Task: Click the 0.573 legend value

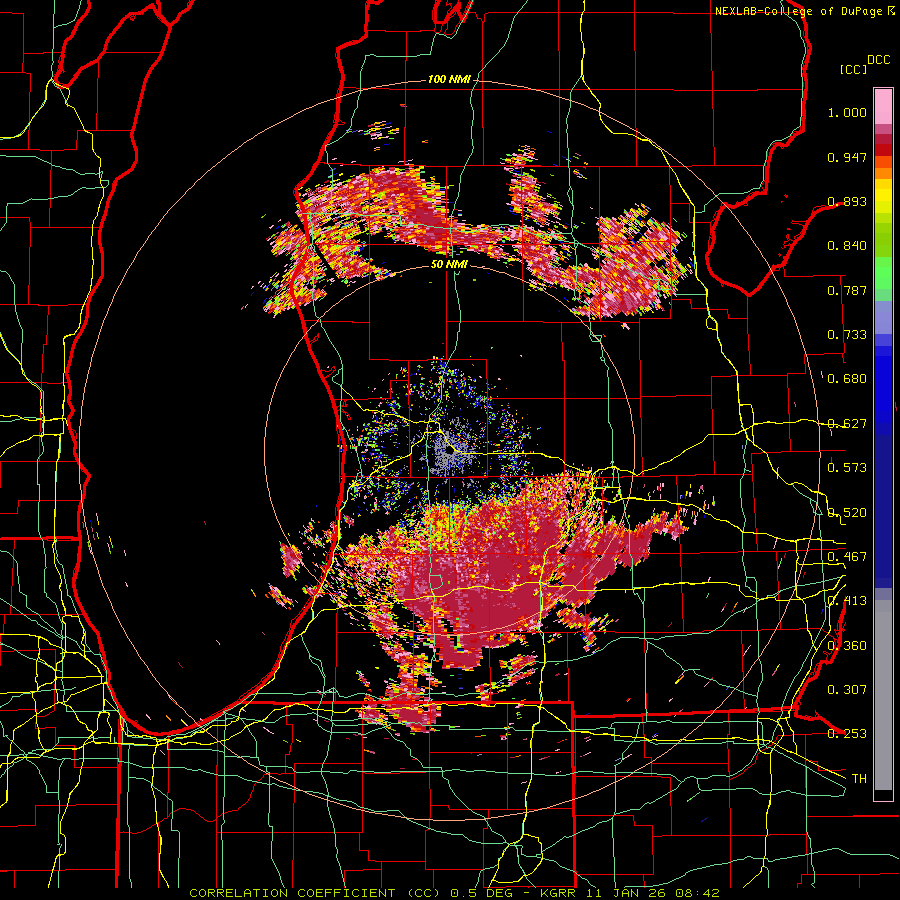Action: [847, 468]
